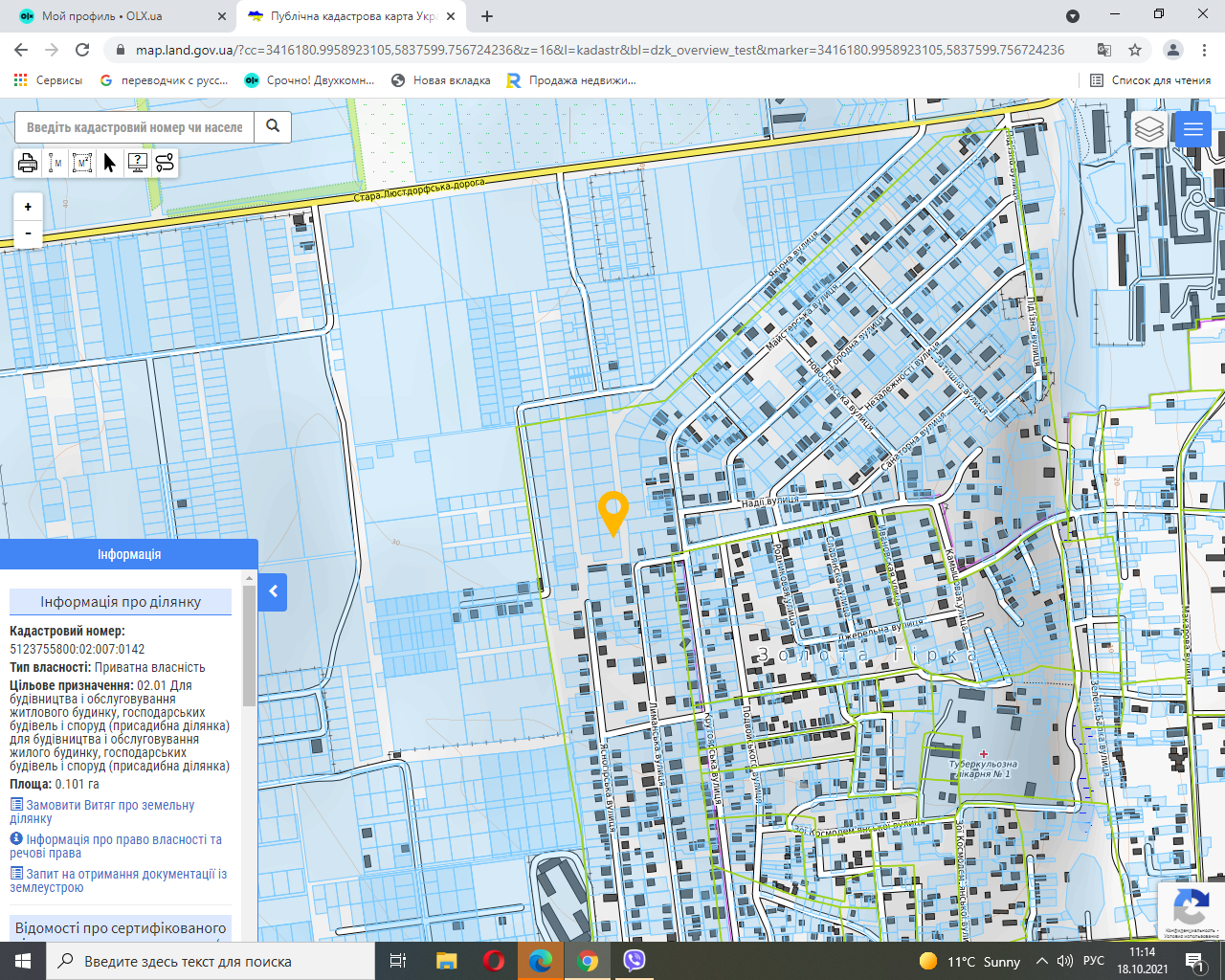
Task: Close the cadastral map browser tab
Action: [451, 16]
